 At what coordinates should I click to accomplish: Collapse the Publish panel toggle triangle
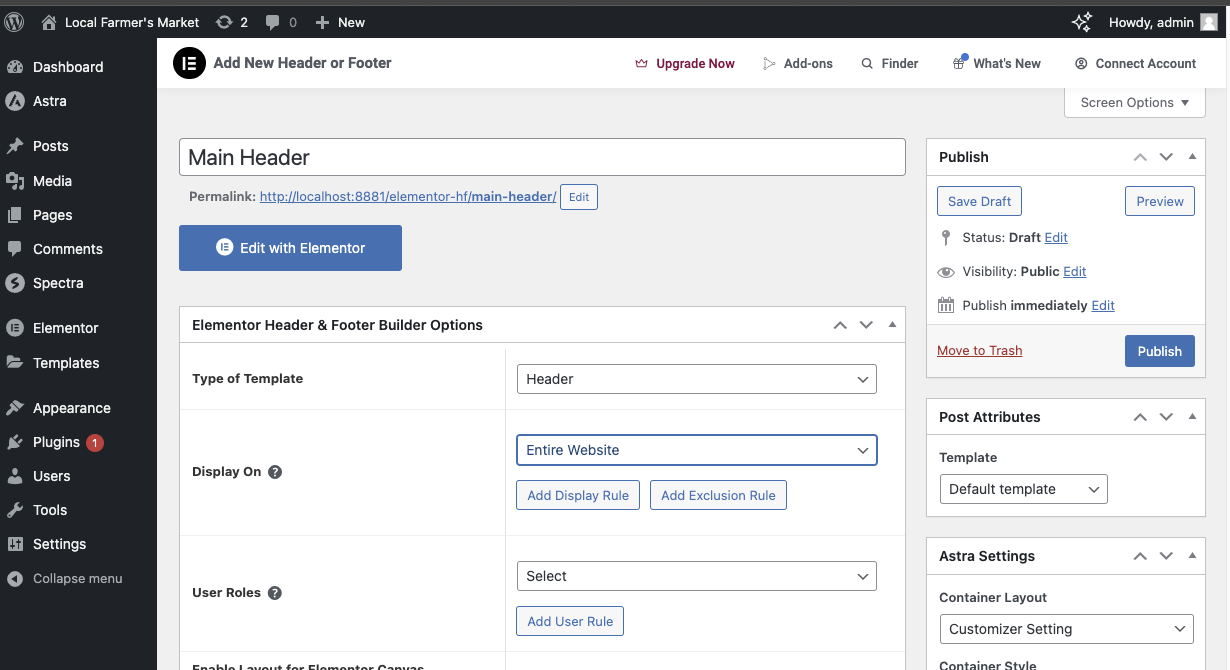[1192, 157]
